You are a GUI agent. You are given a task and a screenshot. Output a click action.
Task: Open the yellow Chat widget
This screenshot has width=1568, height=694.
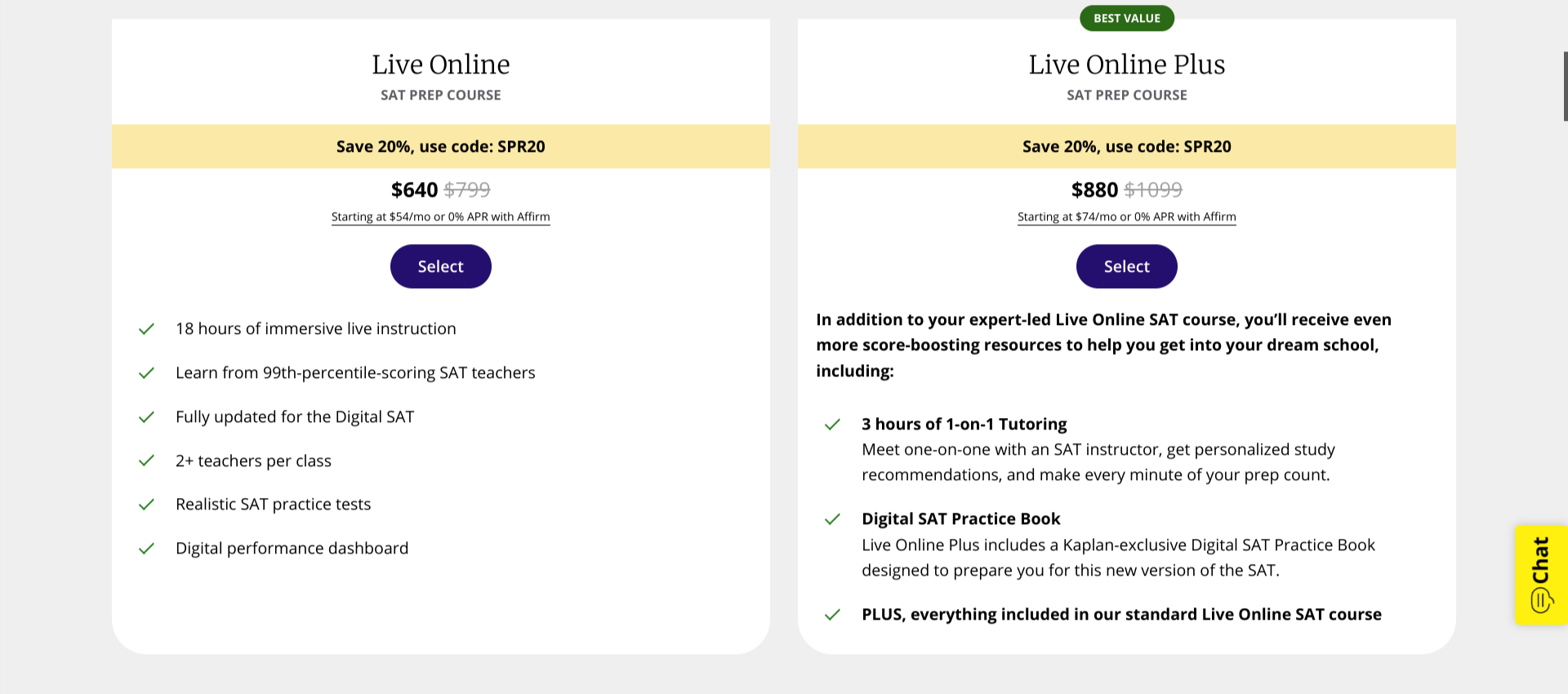click(1541, 575)
